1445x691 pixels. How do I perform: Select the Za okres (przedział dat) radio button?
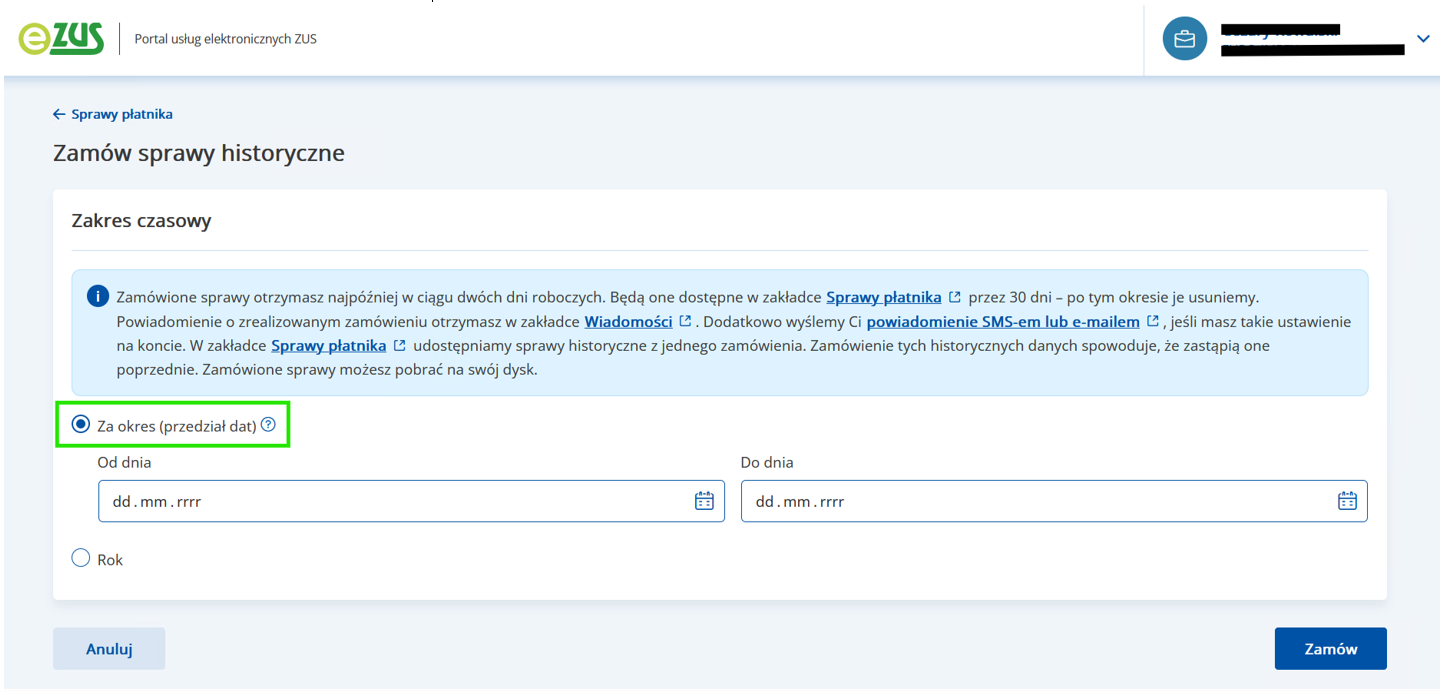[x=81, y=425]
